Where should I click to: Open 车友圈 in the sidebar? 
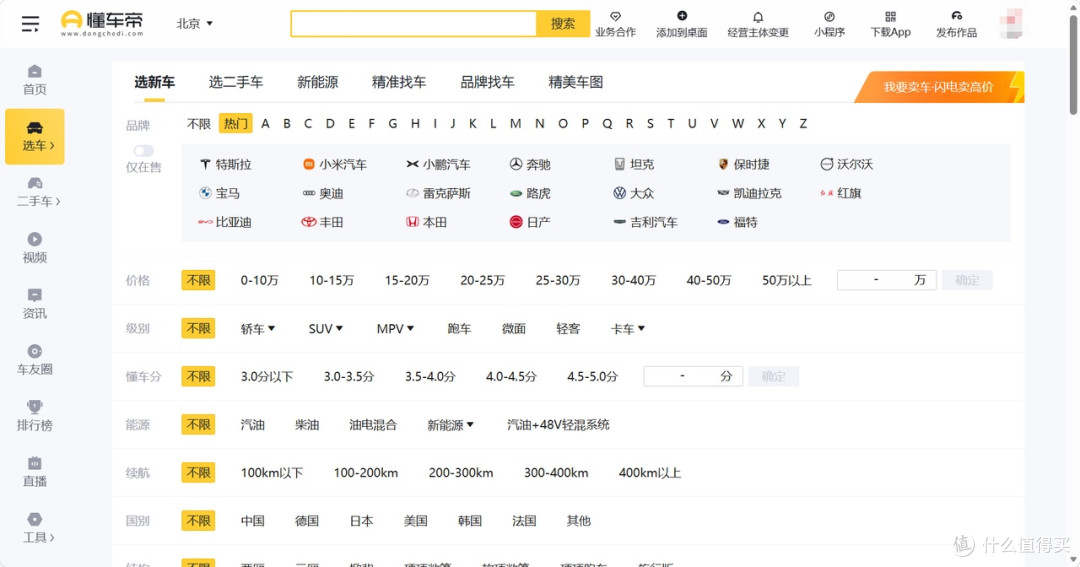coord(34,360)
